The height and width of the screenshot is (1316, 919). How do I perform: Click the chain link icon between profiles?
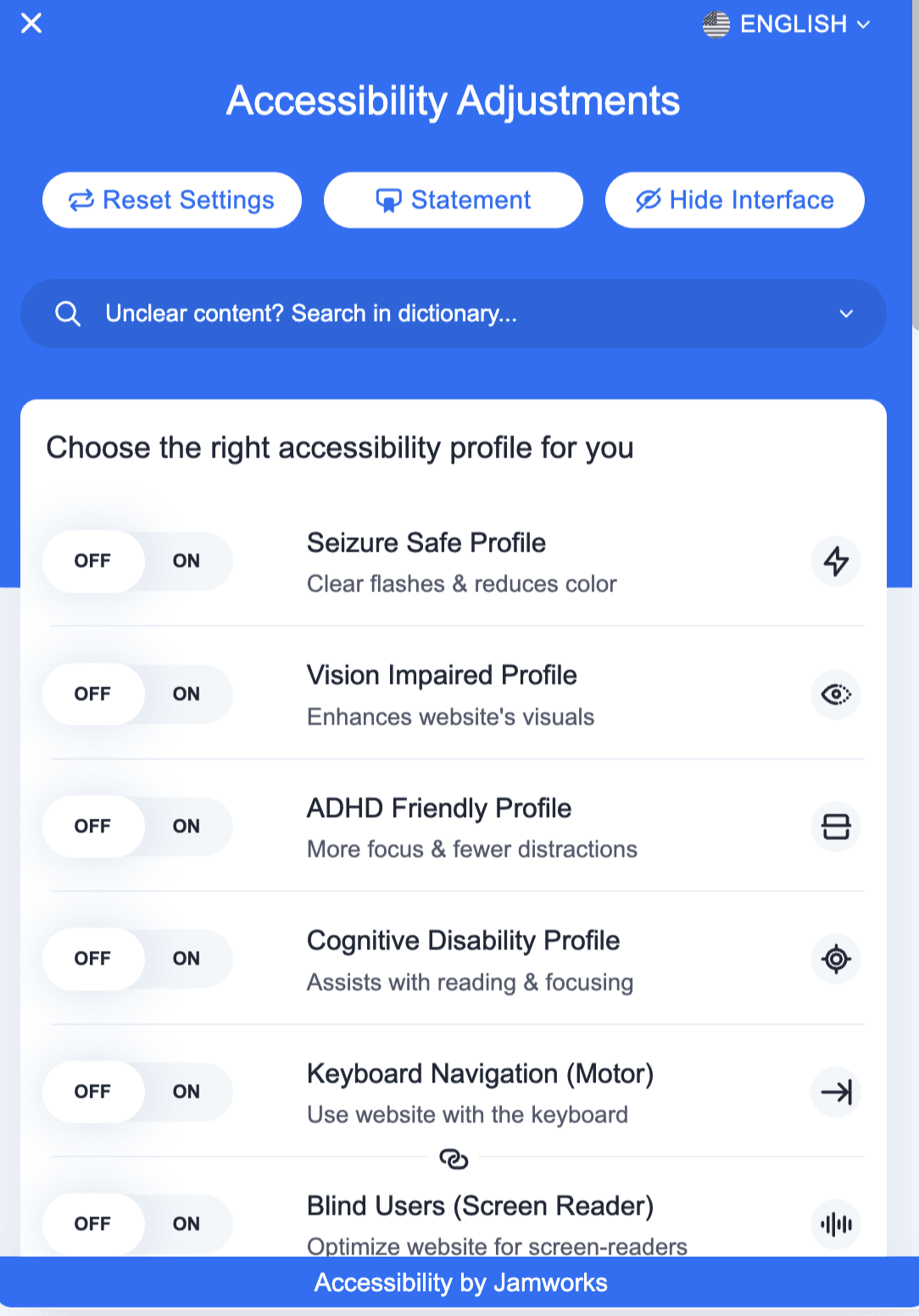[454, 1158]
